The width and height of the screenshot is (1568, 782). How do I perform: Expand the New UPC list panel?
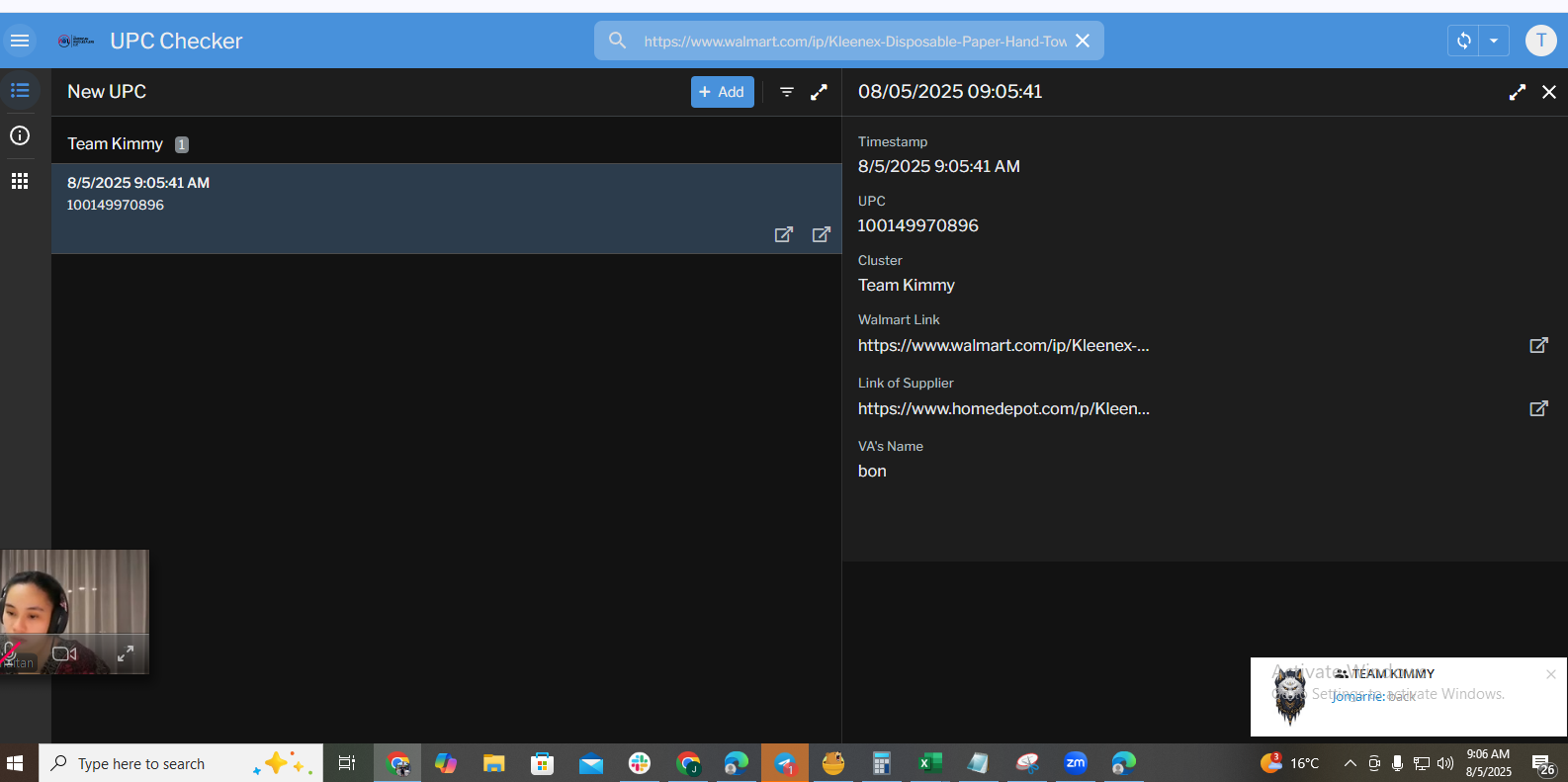(819, 92)
